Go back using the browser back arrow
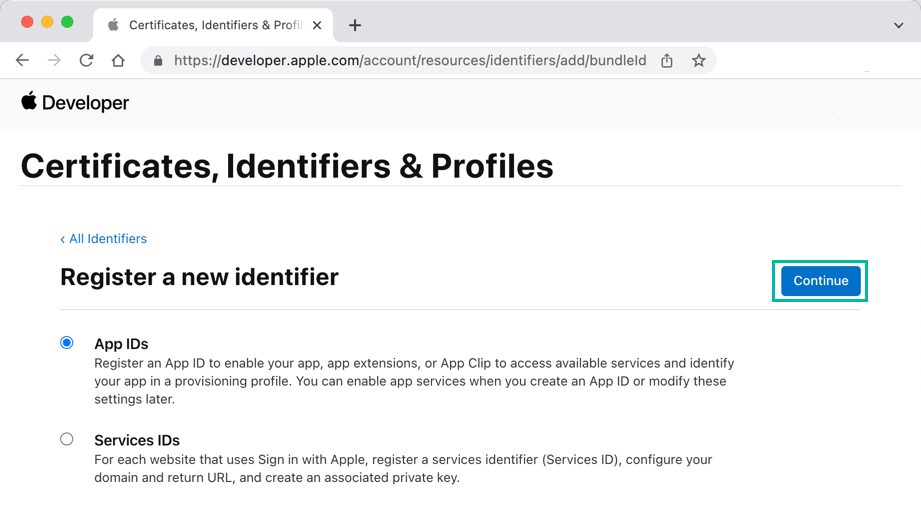The image size is (921, 505). tap(22, 60)
